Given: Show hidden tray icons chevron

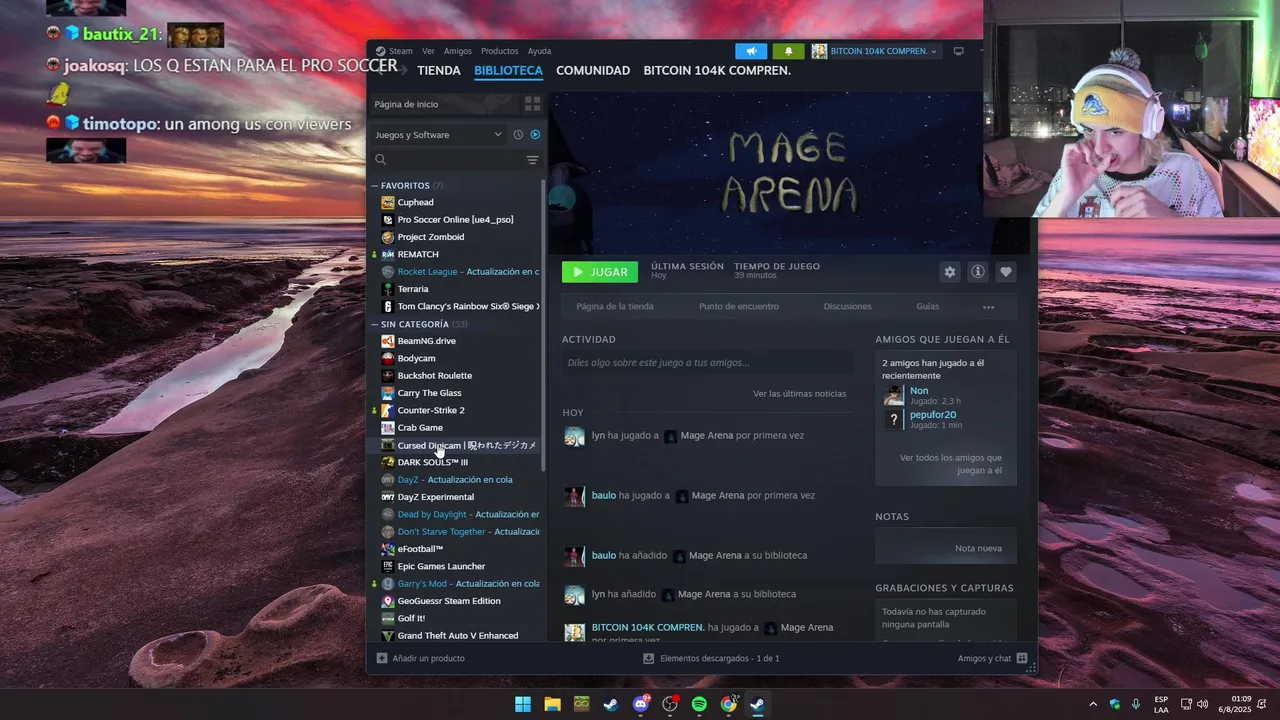Looking at the screenshot, I should [1092, 704].
